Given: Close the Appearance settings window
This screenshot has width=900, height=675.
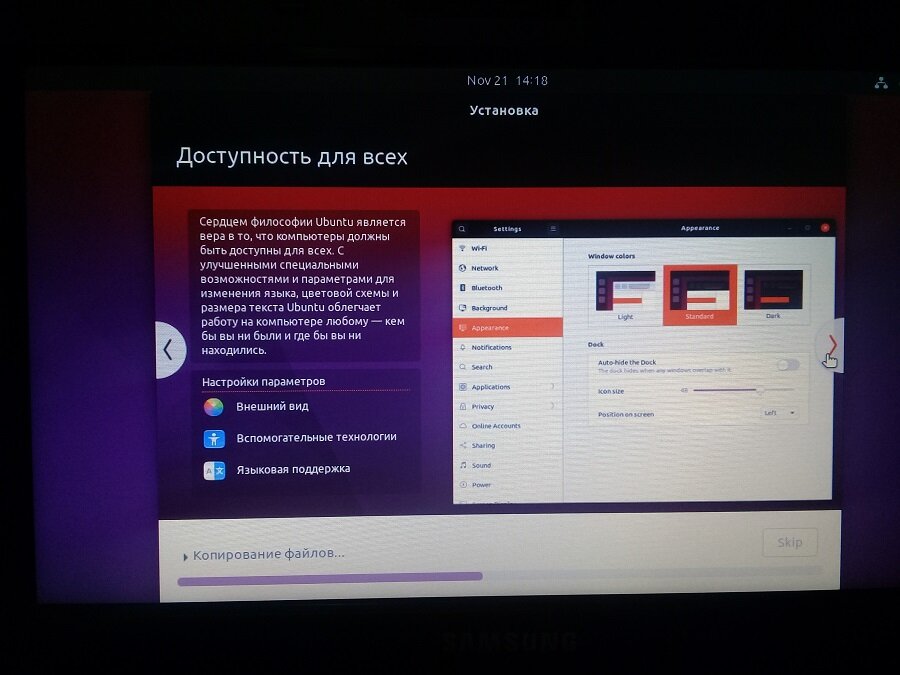Looking at the screenshot, I should click(x=825, y=228).
